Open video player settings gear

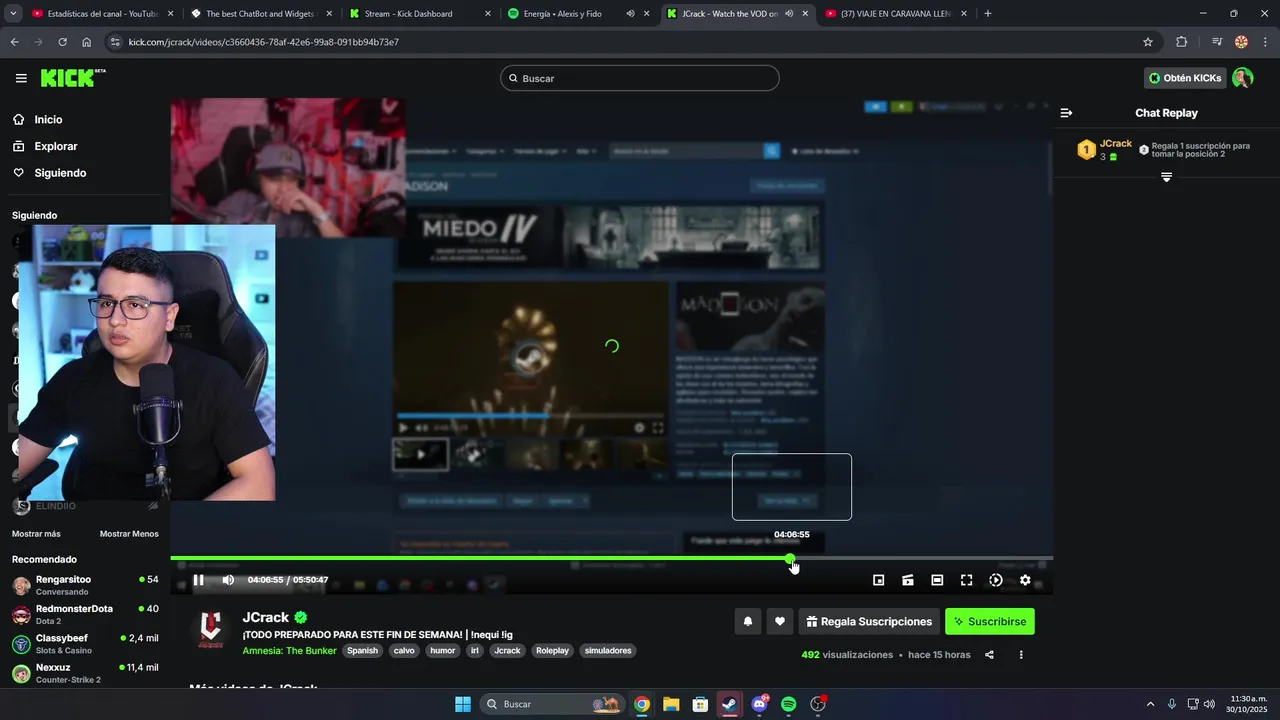(1025, 580)
